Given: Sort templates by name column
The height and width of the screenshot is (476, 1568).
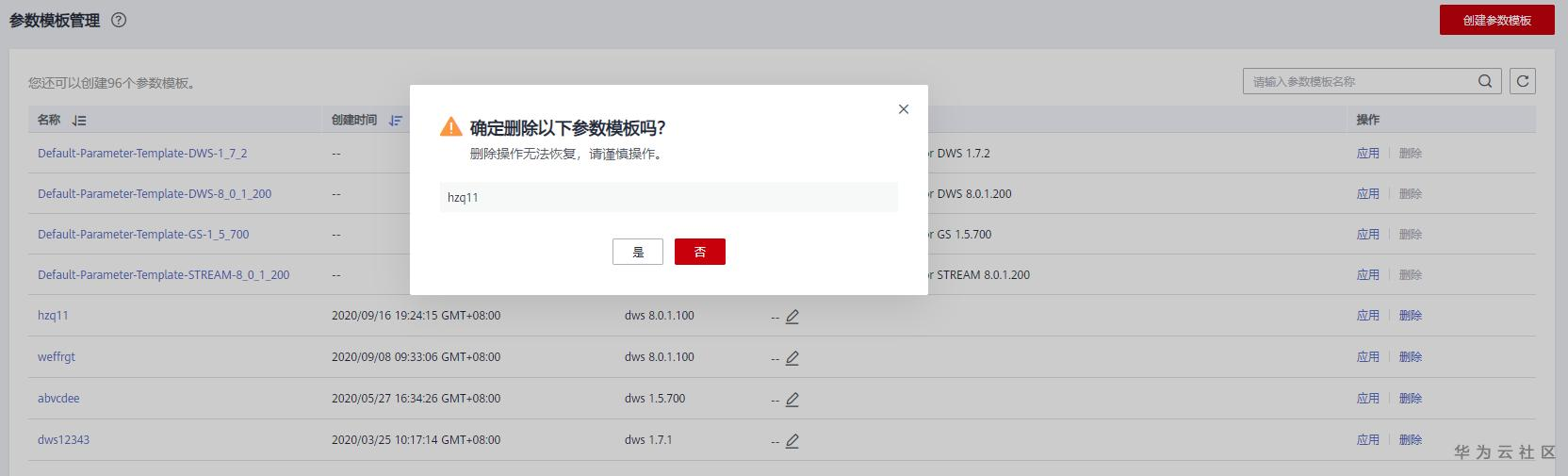Looking at the screenshot, I should tap(79, 121).
